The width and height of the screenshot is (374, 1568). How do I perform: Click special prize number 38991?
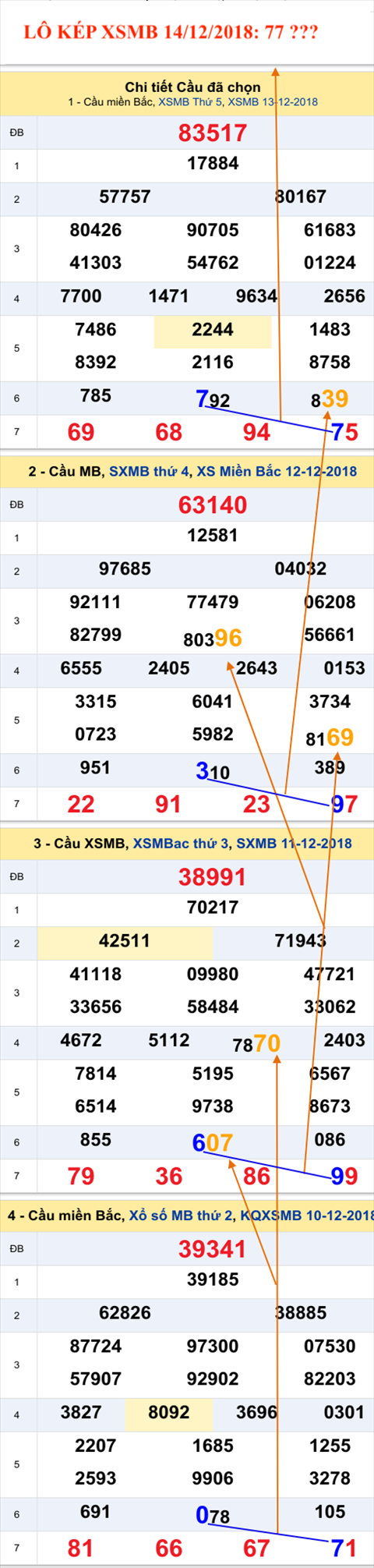pos(213,876)
